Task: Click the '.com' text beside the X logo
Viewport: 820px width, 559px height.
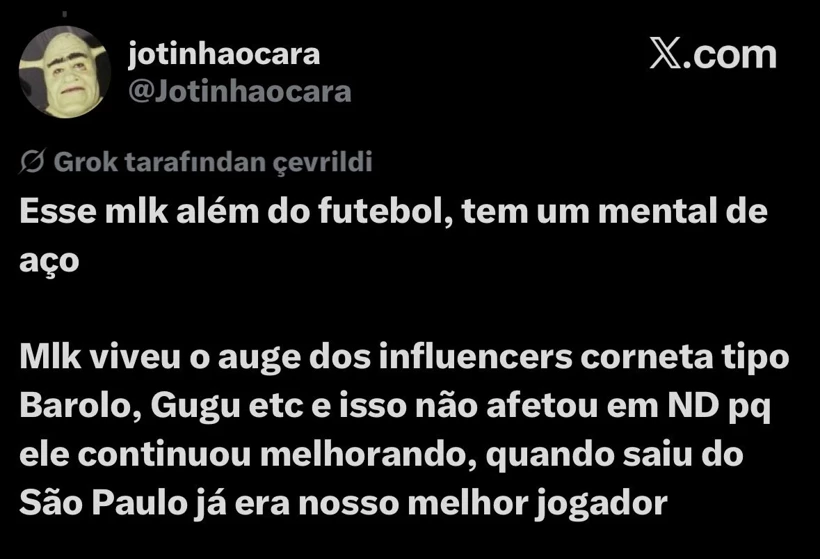Action: 730,54
